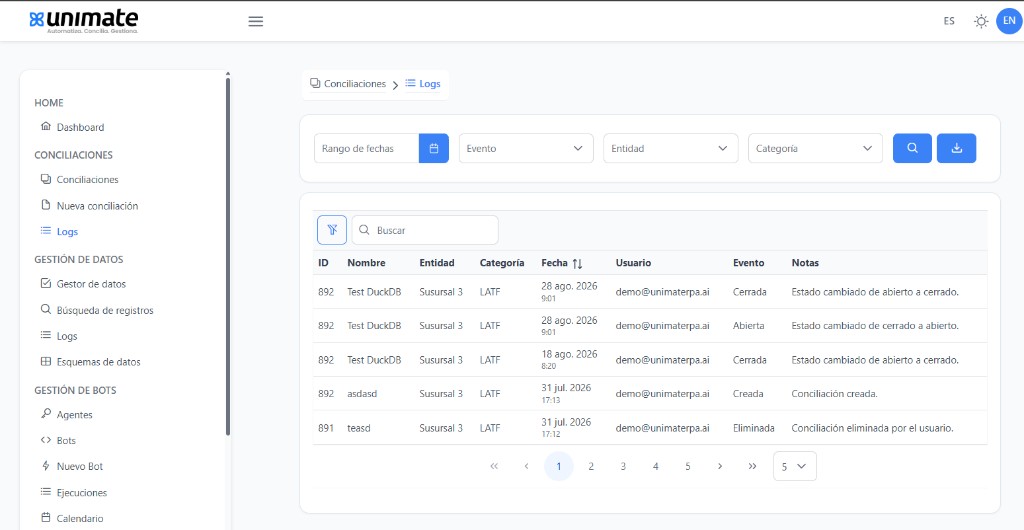The image size is (1024, 530).
Task: Click the Rango de fechas input
Action: pyautogui.click(x=366, y=148)
